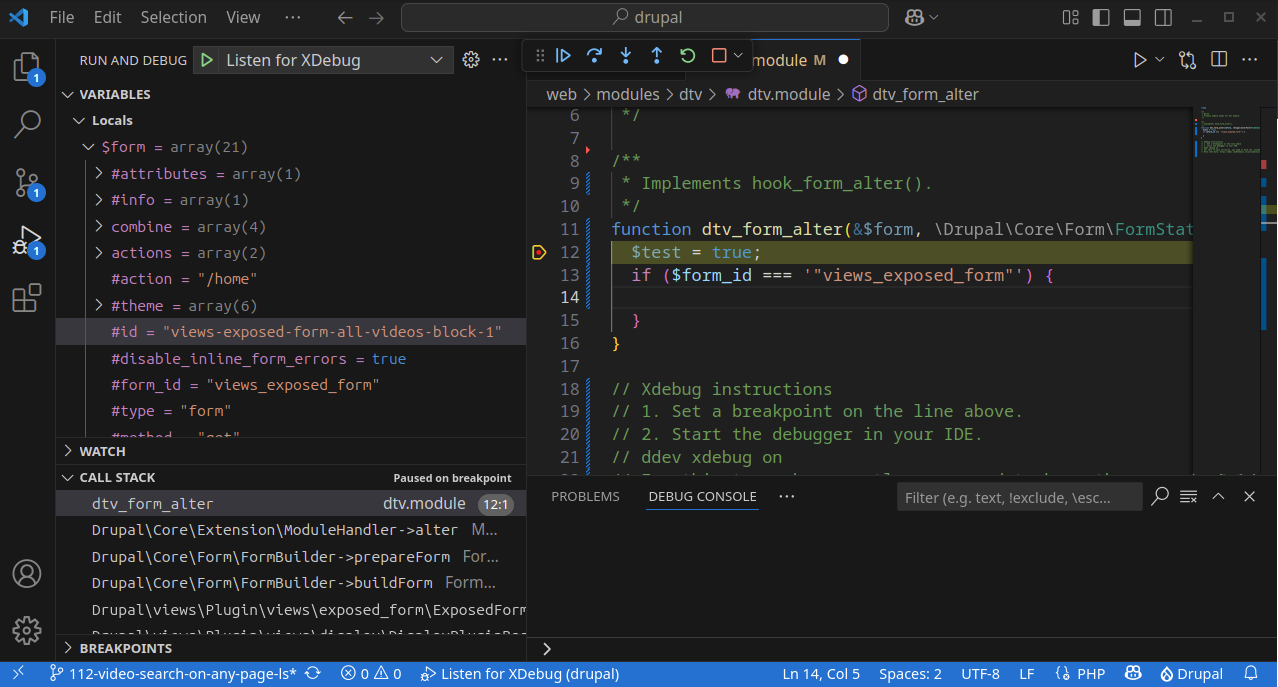
Task: Open the Explorer view in activity bar
Action: click(x=27, y=67)
